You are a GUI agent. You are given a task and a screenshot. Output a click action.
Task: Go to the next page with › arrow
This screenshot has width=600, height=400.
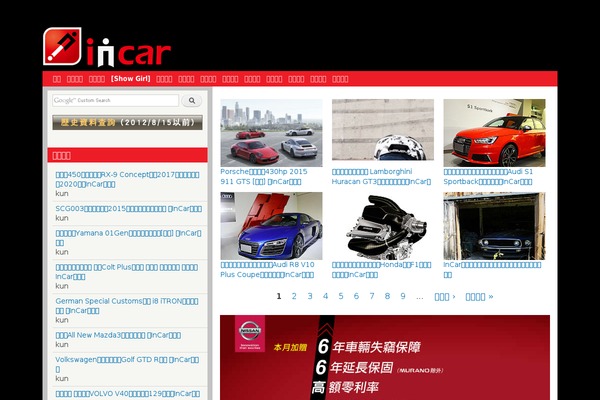(445, 297)
